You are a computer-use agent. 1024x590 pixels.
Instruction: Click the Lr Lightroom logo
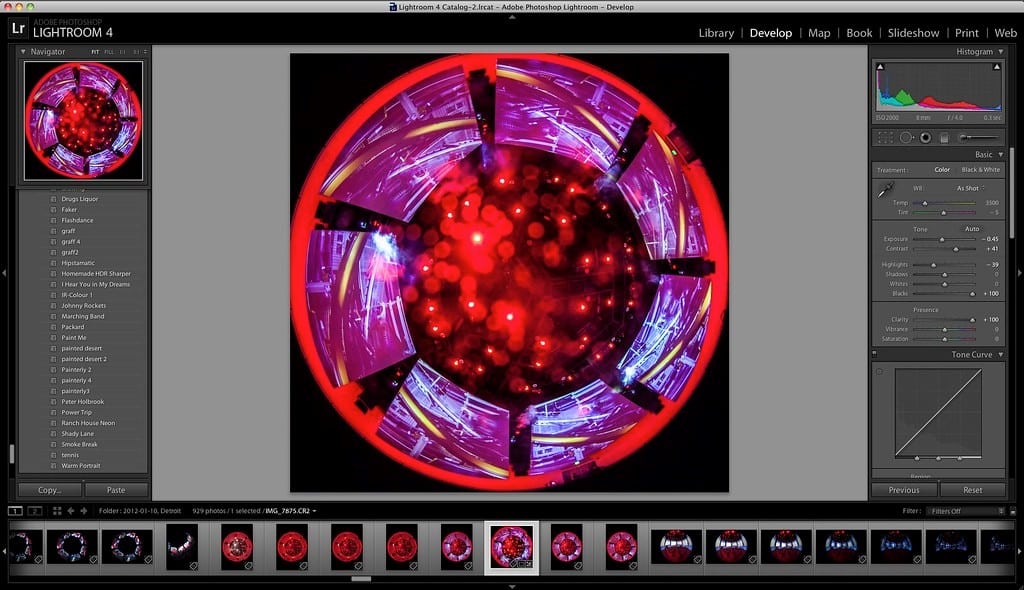click(x=18, y=29)
